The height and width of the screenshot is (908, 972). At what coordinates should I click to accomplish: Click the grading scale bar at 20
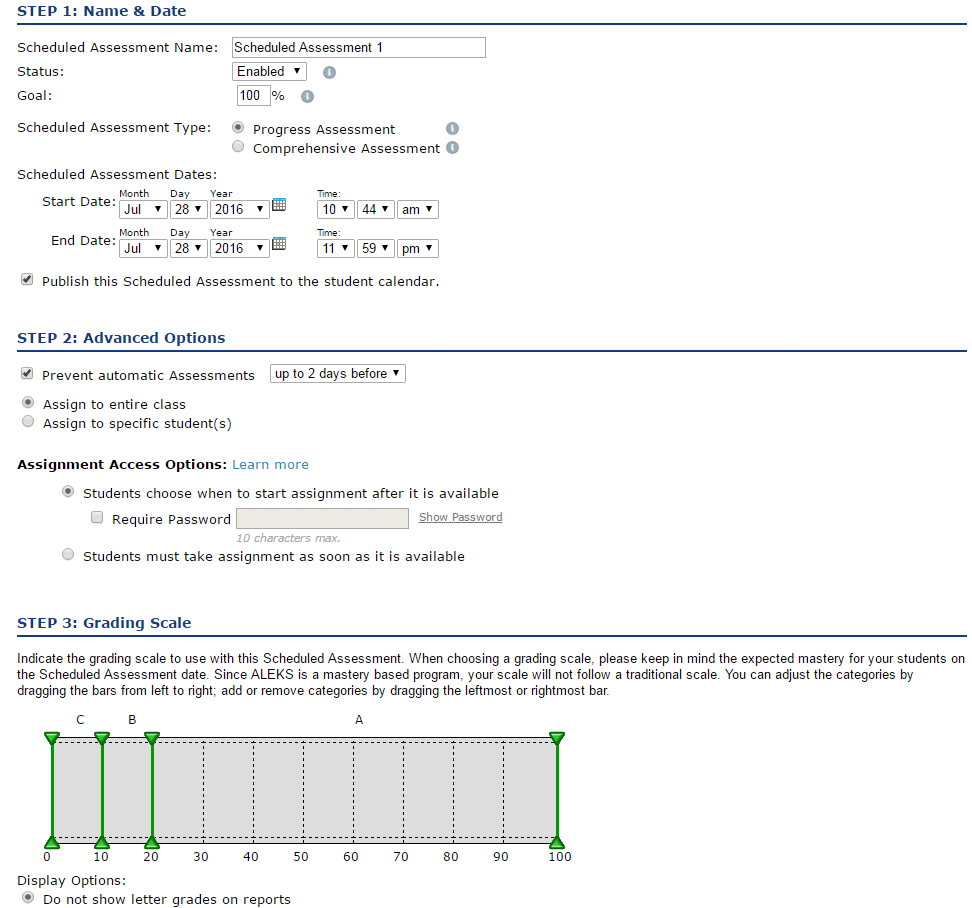pyautogui.click(x=152, y=790)
